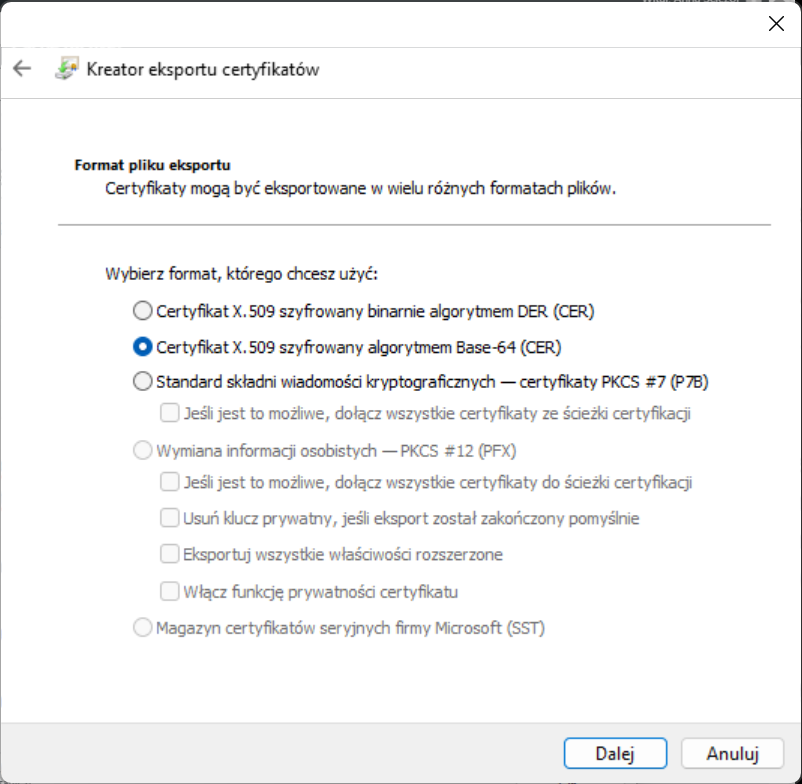
Task: Check 'Włącz funkcję prywatności certyfikatu' box
Action: tap(170, 591)
